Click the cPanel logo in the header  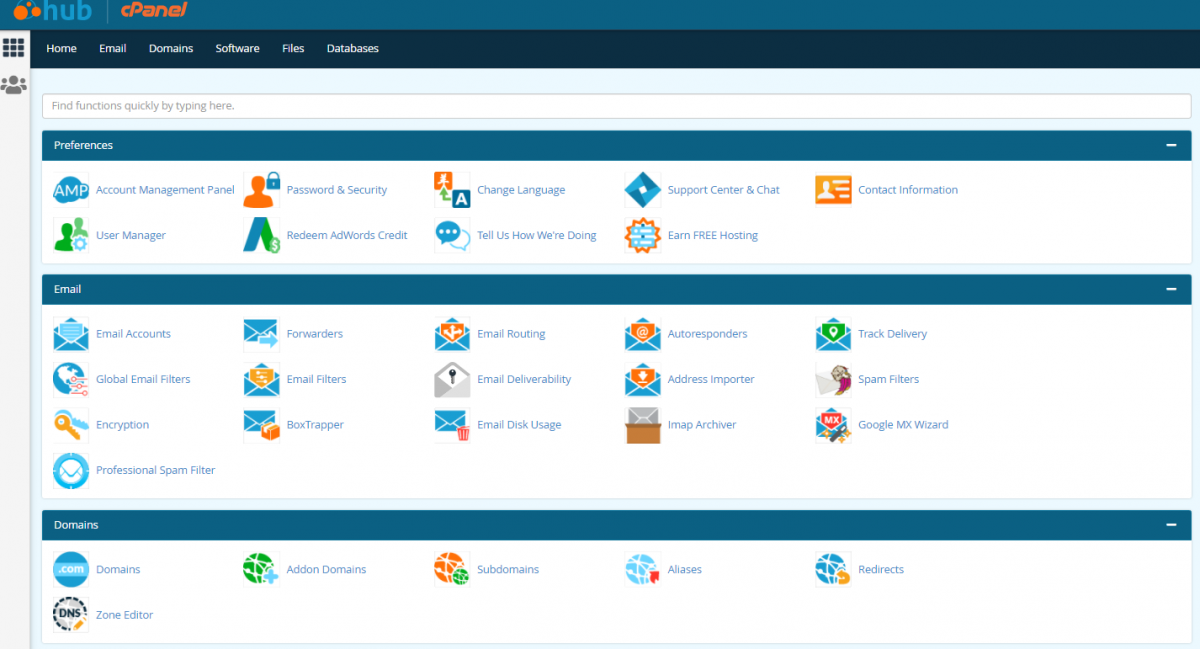click(x=153, y=11)
